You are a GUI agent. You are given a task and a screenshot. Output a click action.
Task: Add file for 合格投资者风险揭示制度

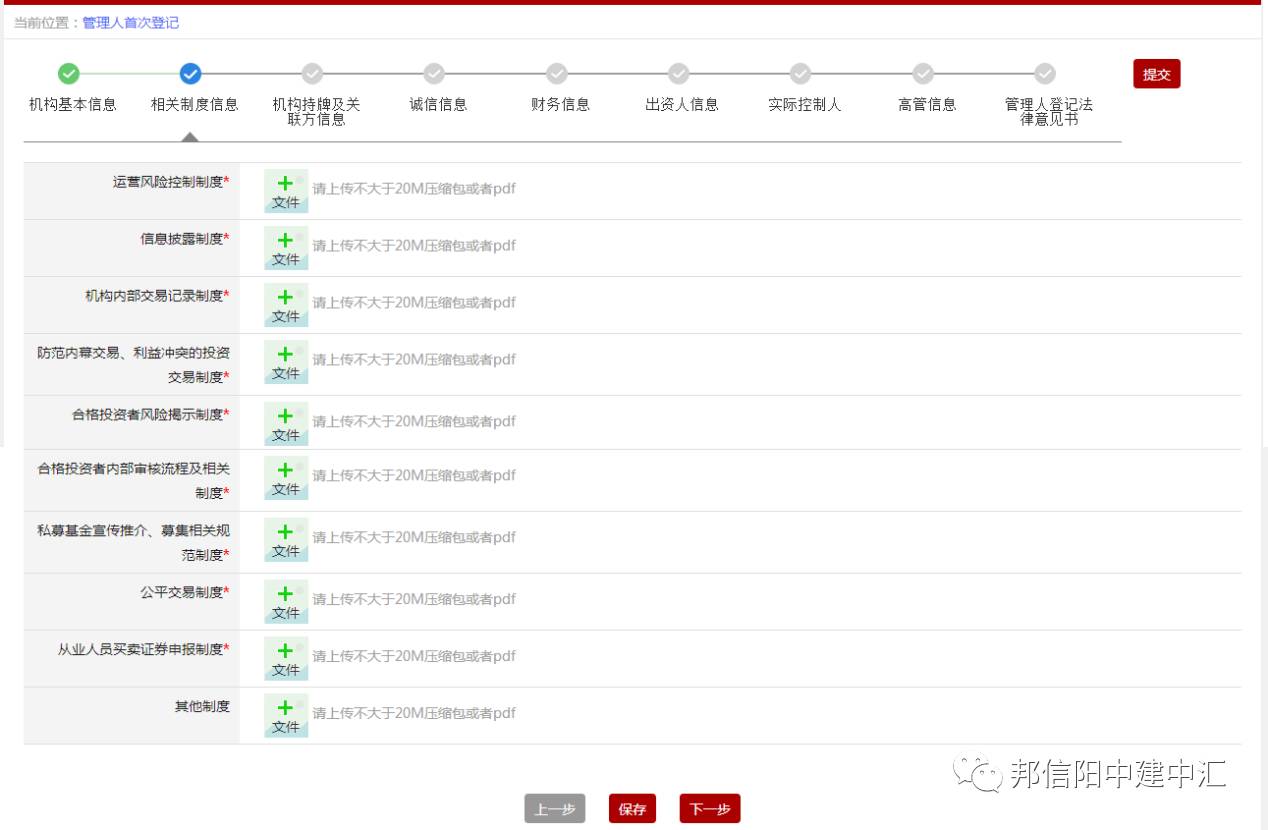(x=286, y=424)
